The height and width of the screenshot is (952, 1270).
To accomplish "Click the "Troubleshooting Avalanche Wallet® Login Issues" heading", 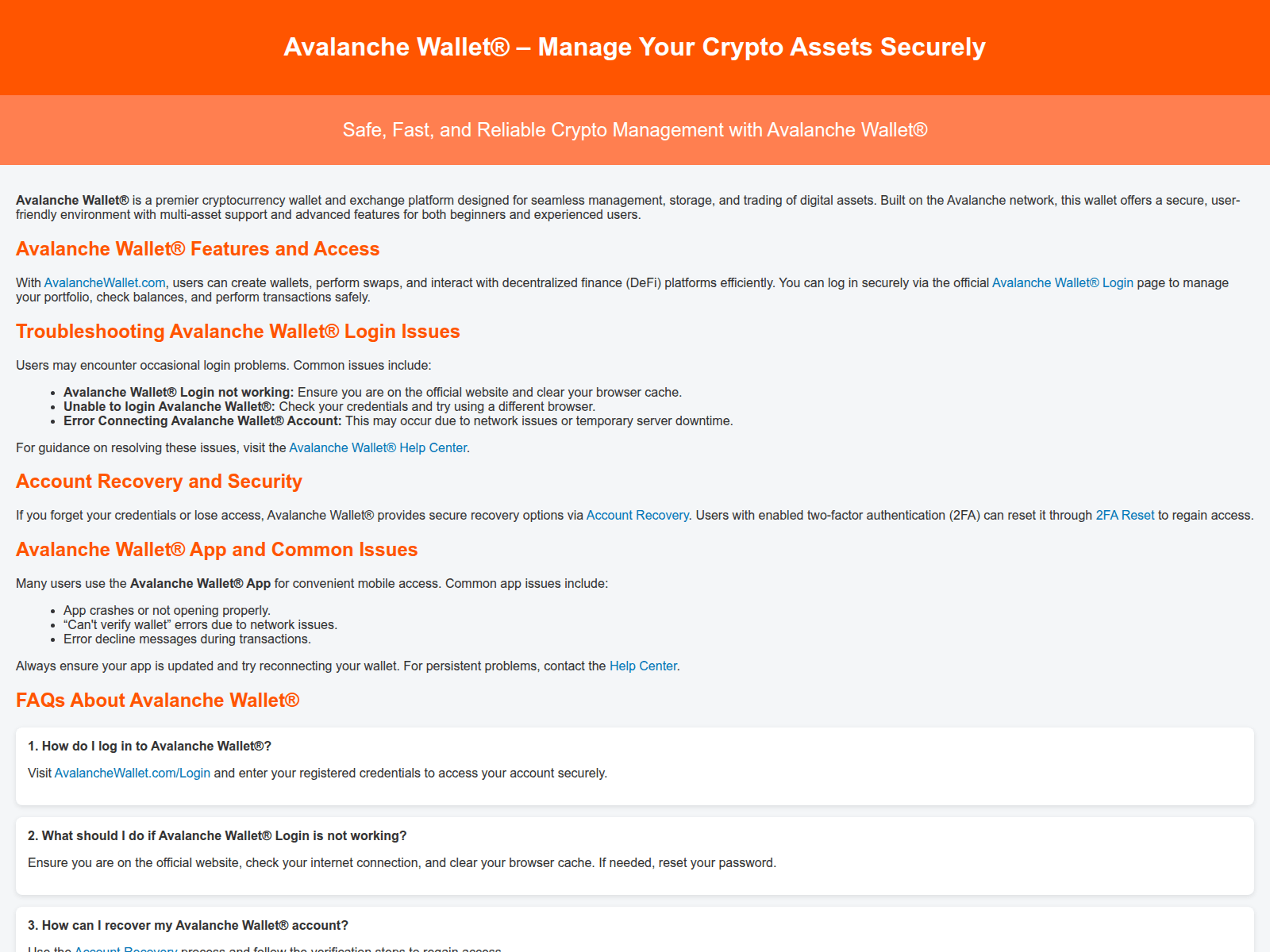I will click(x=237, y=332).
